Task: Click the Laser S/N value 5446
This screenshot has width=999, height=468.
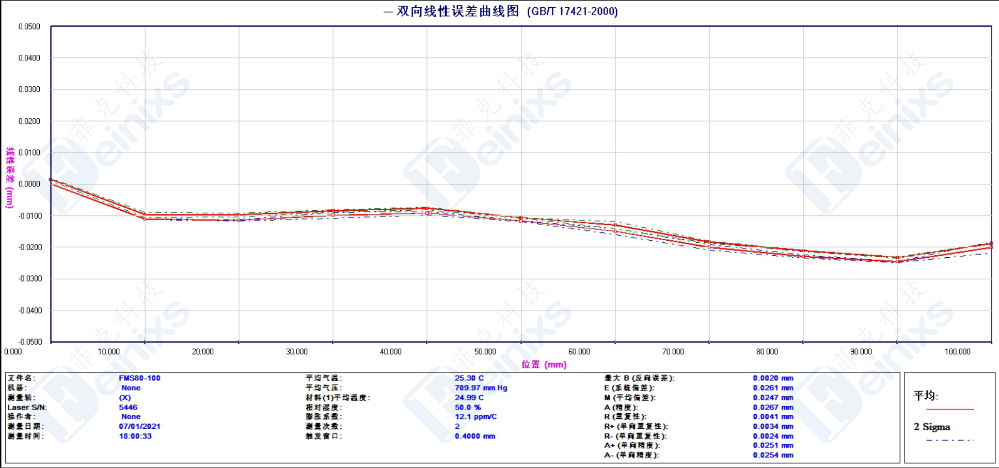Action: (128, 407)
